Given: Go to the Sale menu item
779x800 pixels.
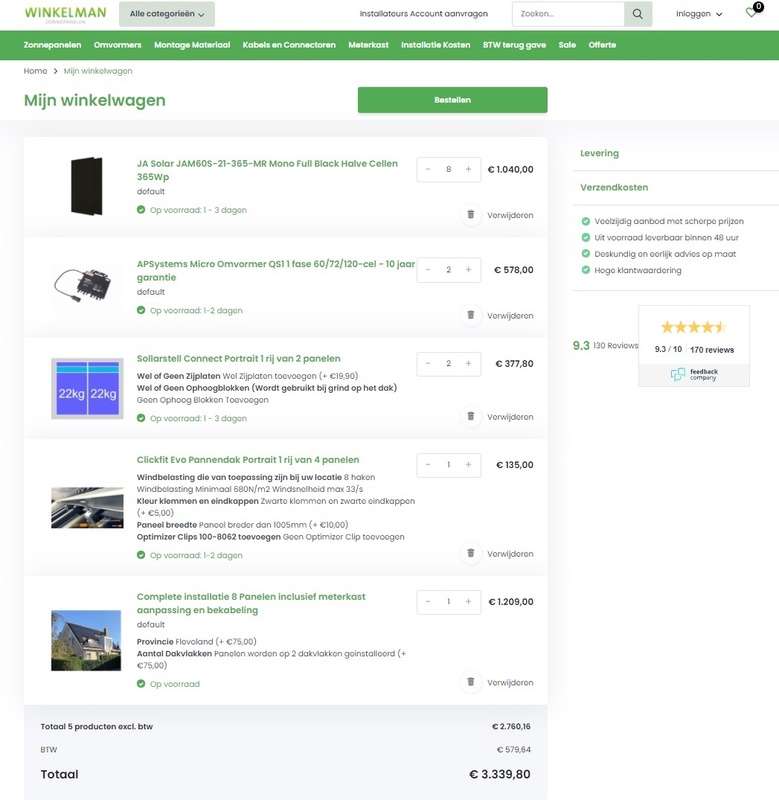Looking at the screenshot, I should pos(567,45).
